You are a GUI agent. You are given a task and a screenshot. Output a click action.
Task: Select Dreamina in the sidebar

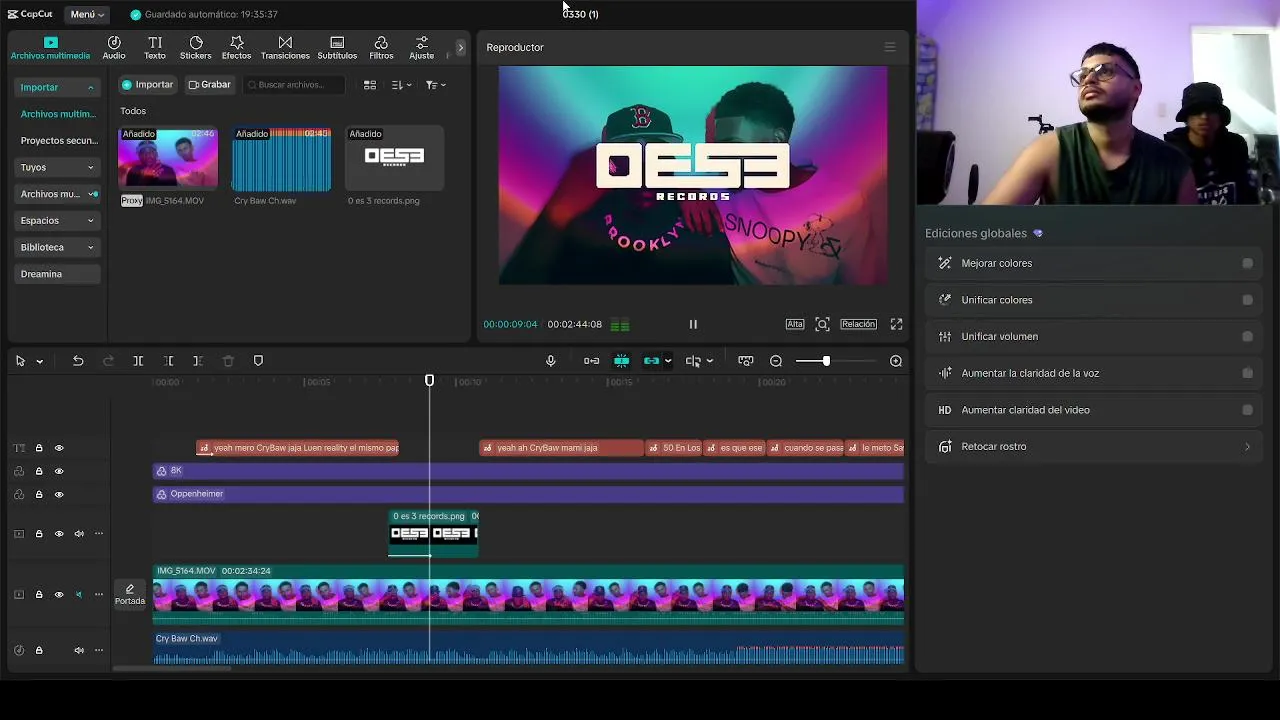point(58,274)
